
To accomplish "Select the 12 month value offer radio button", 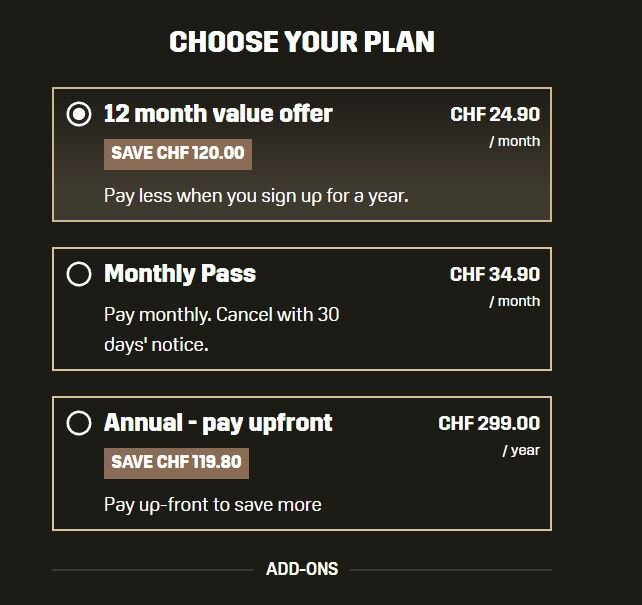I will (x=79, y=114).
